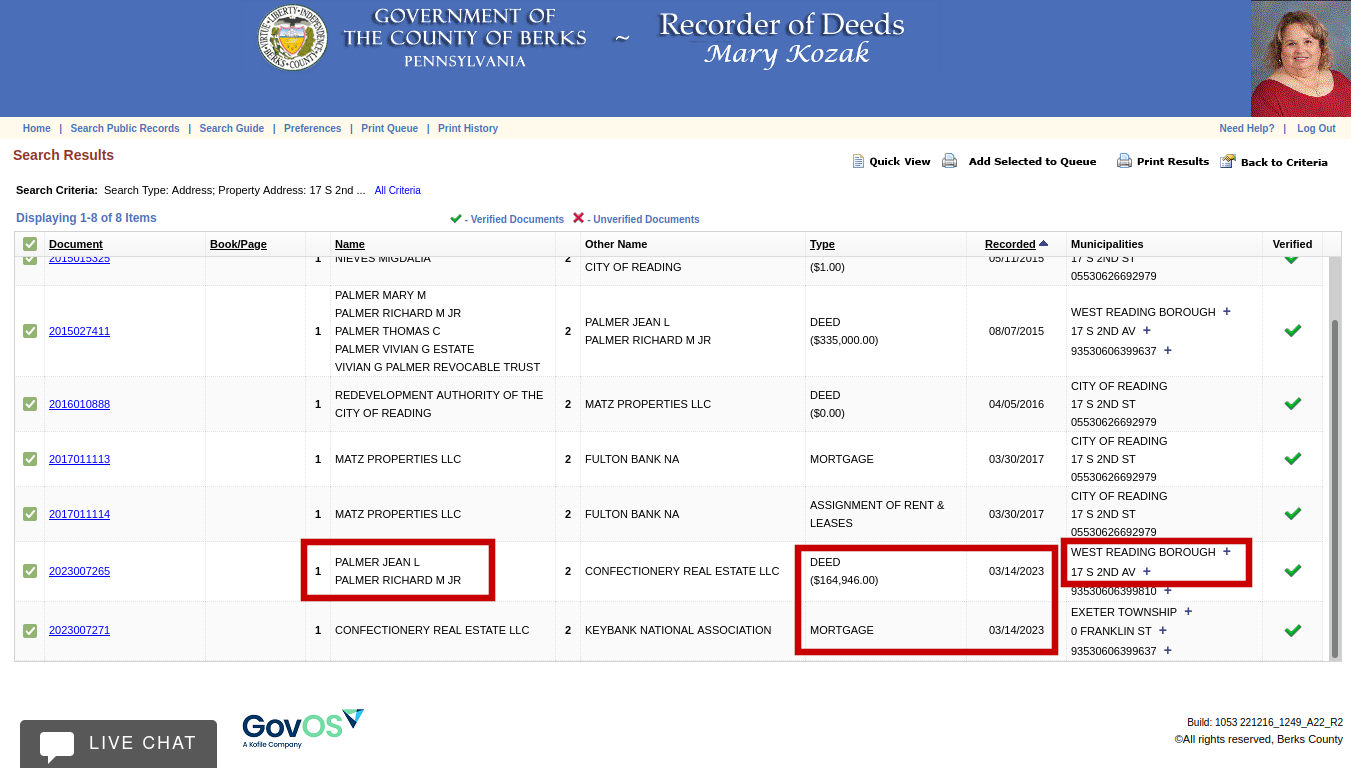Sort results by the Name column
This screenshot has height=768, width=1366.
pyautogui.click(x=350, y=244)
